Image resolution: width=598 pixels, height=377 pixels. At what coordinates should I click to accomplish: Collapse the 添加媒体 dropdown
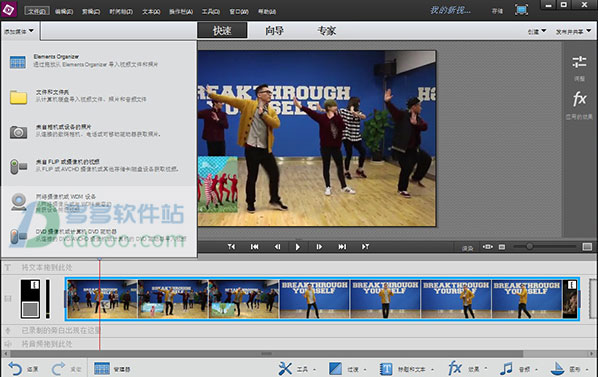coord(19,31)
